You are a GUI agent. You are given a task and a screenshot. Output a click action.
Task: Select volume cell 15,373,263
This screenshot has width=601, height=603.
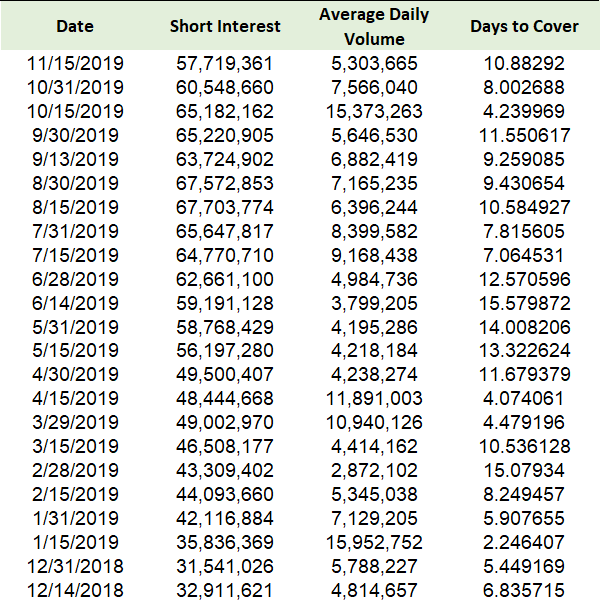374,112
